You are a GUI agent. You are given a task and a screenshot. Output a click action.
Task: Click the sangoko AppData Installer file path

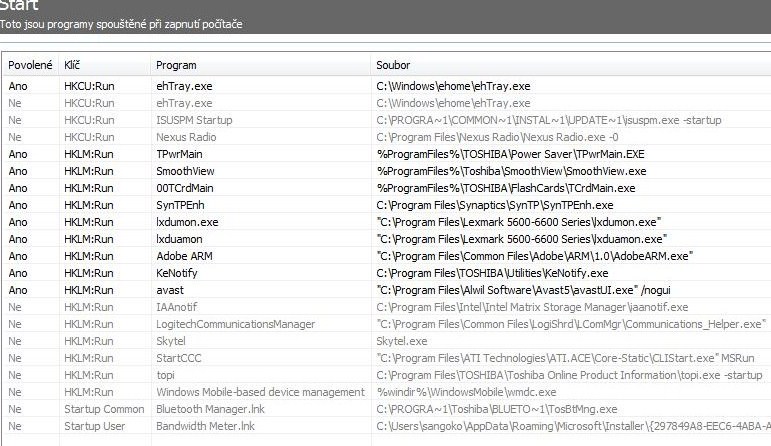click(573, 426)
